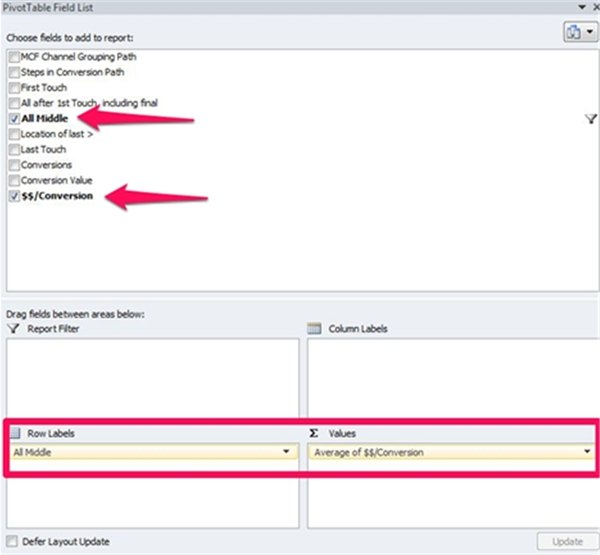Uncheck the $$/Conversion field checkbox
600x555 pixels.
pyautogui.click(x=13, y=196)
